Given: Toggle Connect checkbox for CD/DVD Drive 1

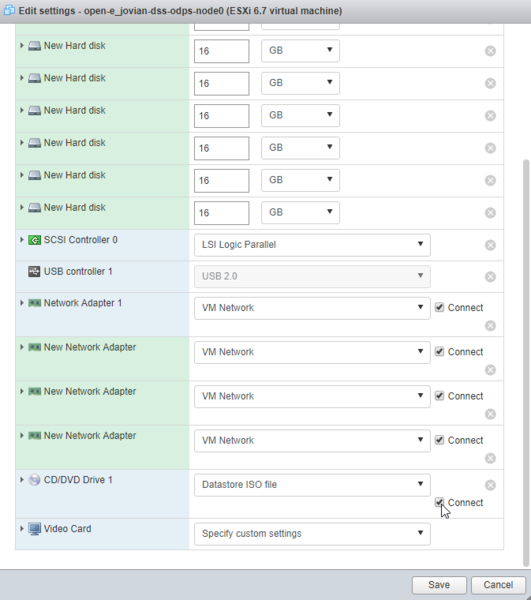Looking at the screenshot, I should 439,502.
